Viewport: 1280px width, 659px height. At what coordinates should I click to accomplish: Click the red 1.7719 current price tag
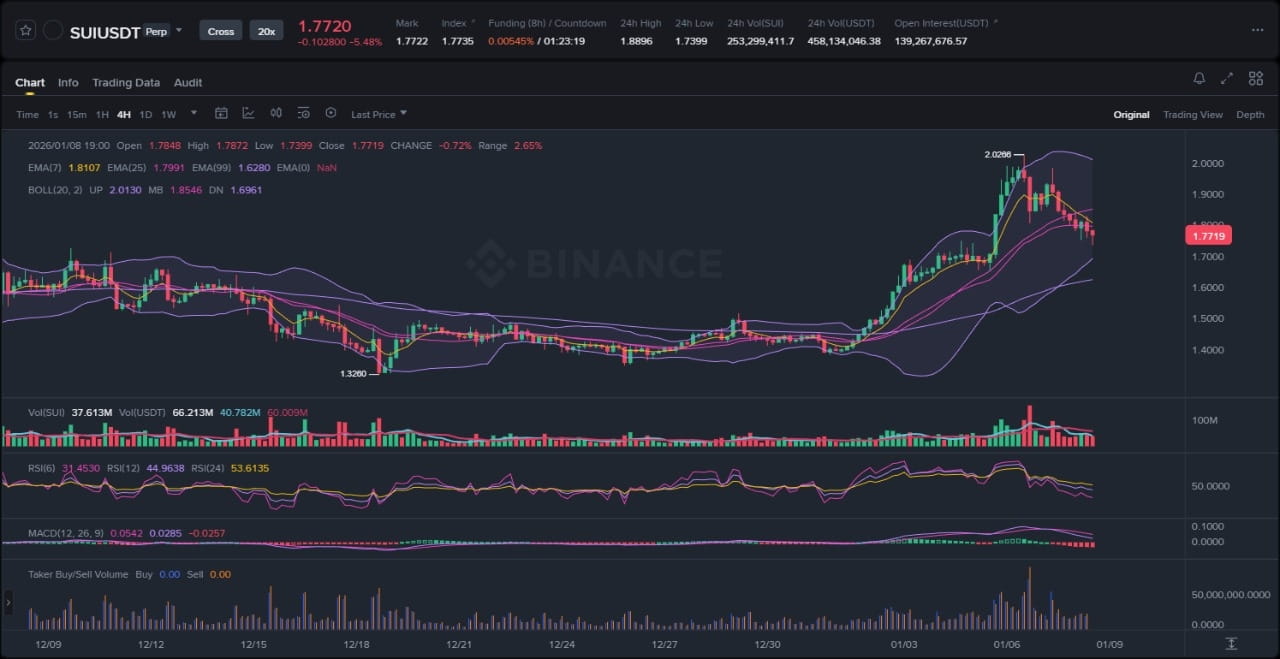[x=1208, y=236]
